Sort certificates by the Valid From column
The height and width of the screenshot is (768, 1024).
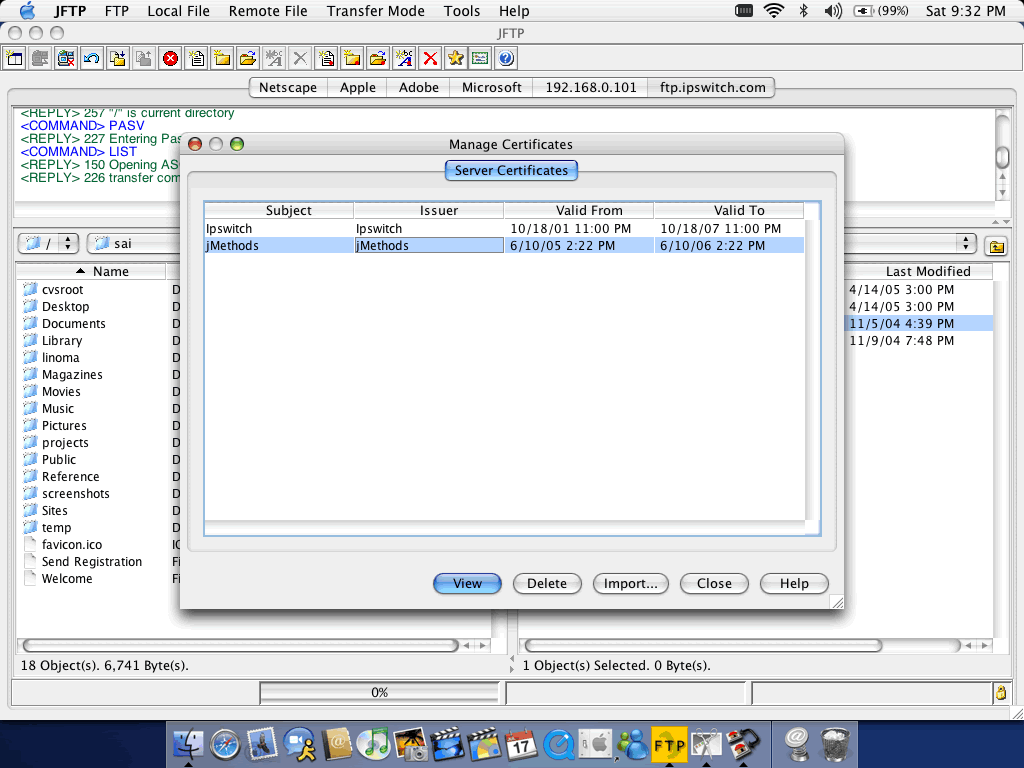click(579, 210)
